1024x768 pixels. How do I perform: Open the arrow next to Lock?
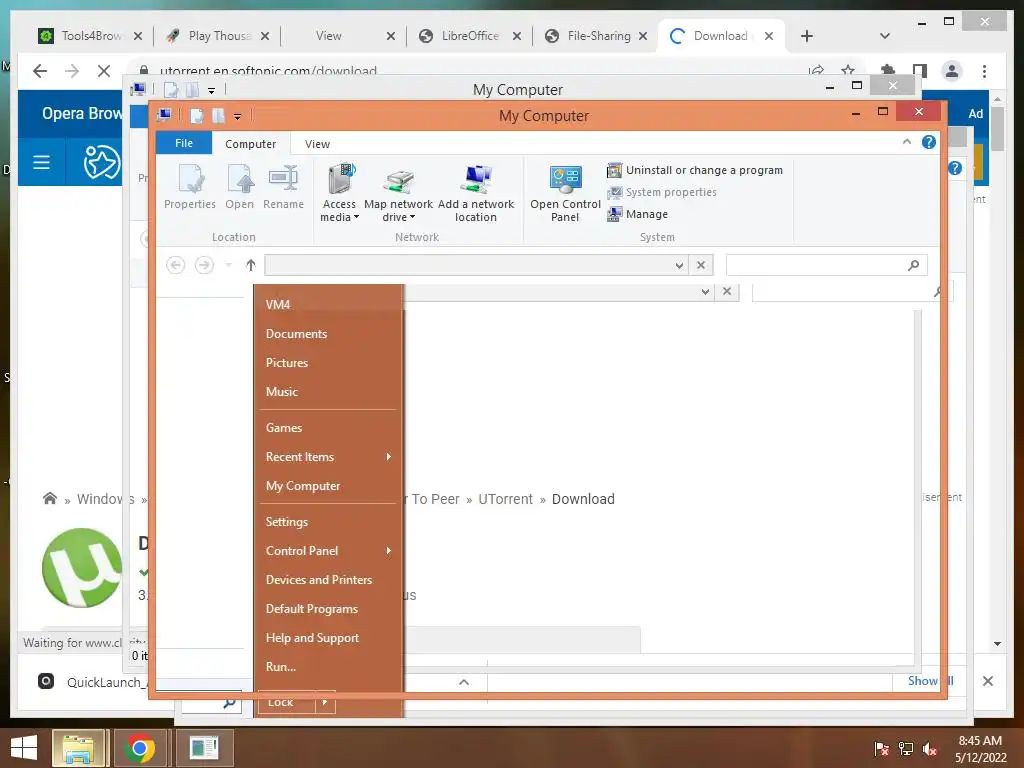tap(325, 703)
